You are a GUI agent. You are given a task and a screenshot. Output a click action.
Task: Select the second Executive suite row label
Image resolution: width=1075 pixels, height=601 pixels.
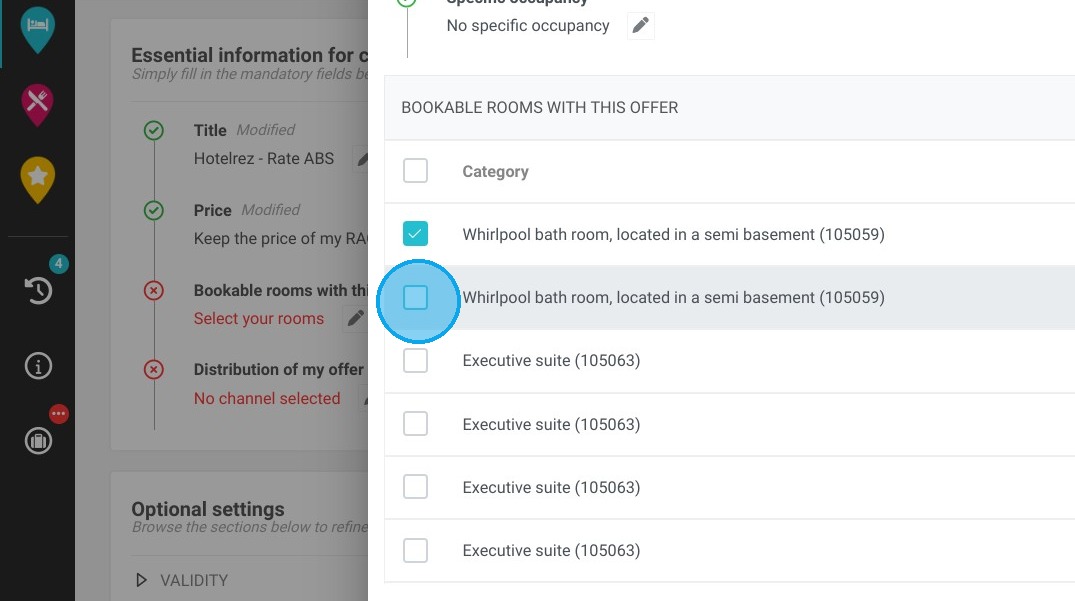(x=551, y=424)
